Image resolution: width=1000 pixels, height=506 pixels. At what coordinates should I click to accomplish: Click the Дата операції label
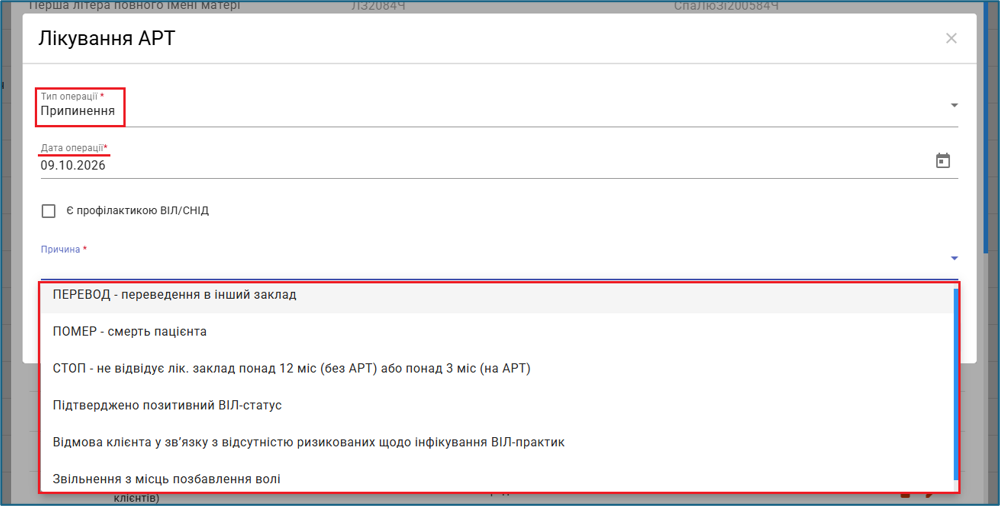point(72,147)
